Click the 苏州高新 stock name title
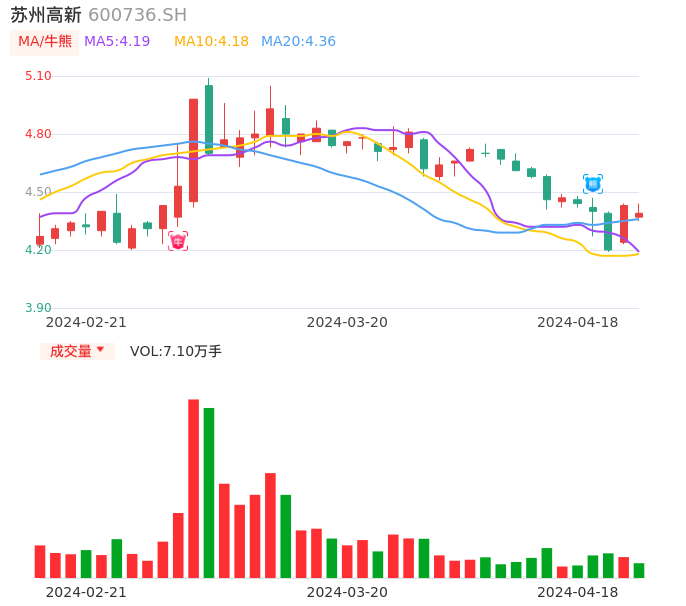The height and width of the screenshot is (606, 686). point(46,15)
